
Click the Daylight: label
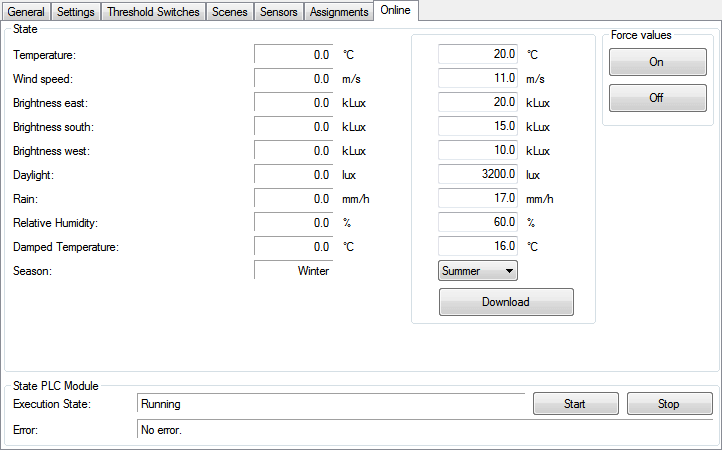coord(33,175)
